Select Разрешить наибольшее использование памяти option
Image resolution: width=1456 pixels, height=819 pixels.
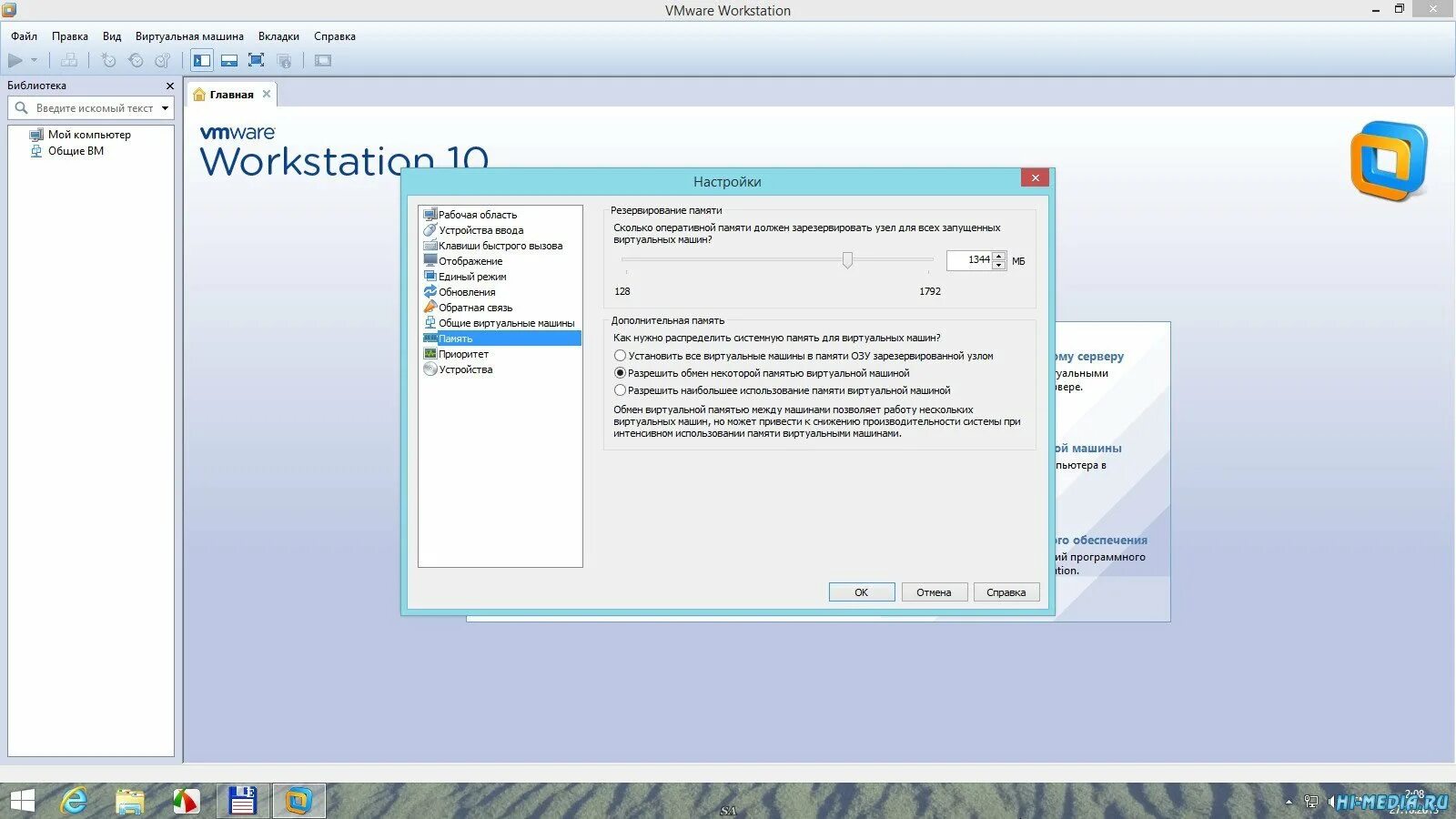pyautogui.click(x=783, y=390)
